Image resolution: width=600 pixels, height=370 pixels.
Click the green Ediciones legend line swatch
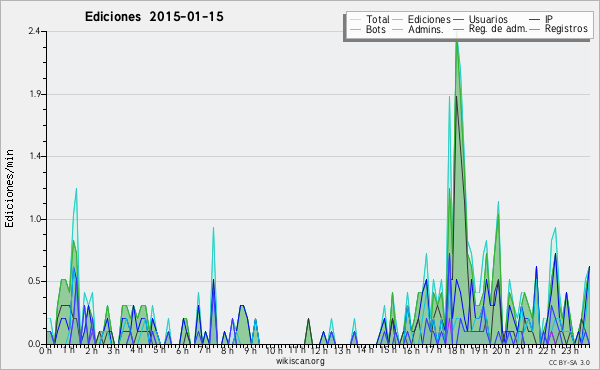pos(398,19)
